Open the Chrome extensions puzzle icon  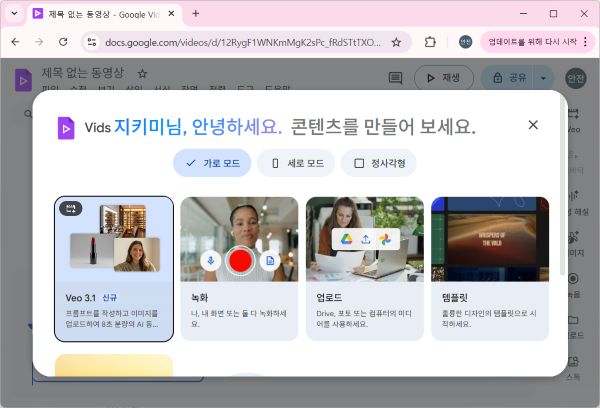(430, 42)
